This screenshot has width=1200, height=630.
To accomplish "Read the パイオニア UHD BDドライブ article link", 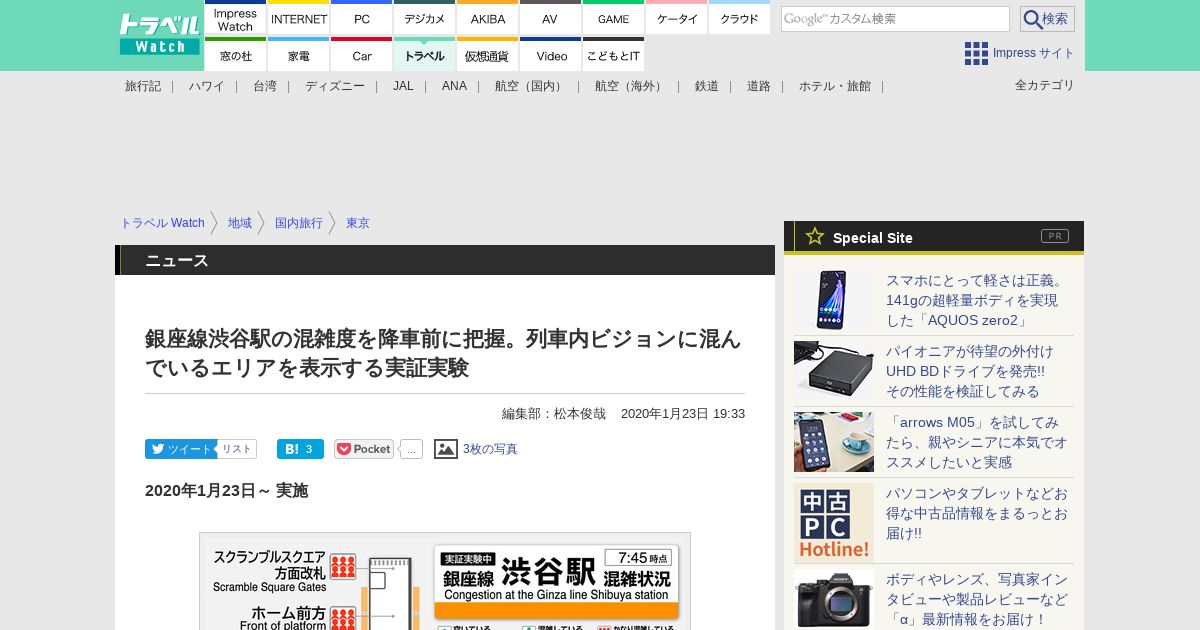I will point(970,371).
